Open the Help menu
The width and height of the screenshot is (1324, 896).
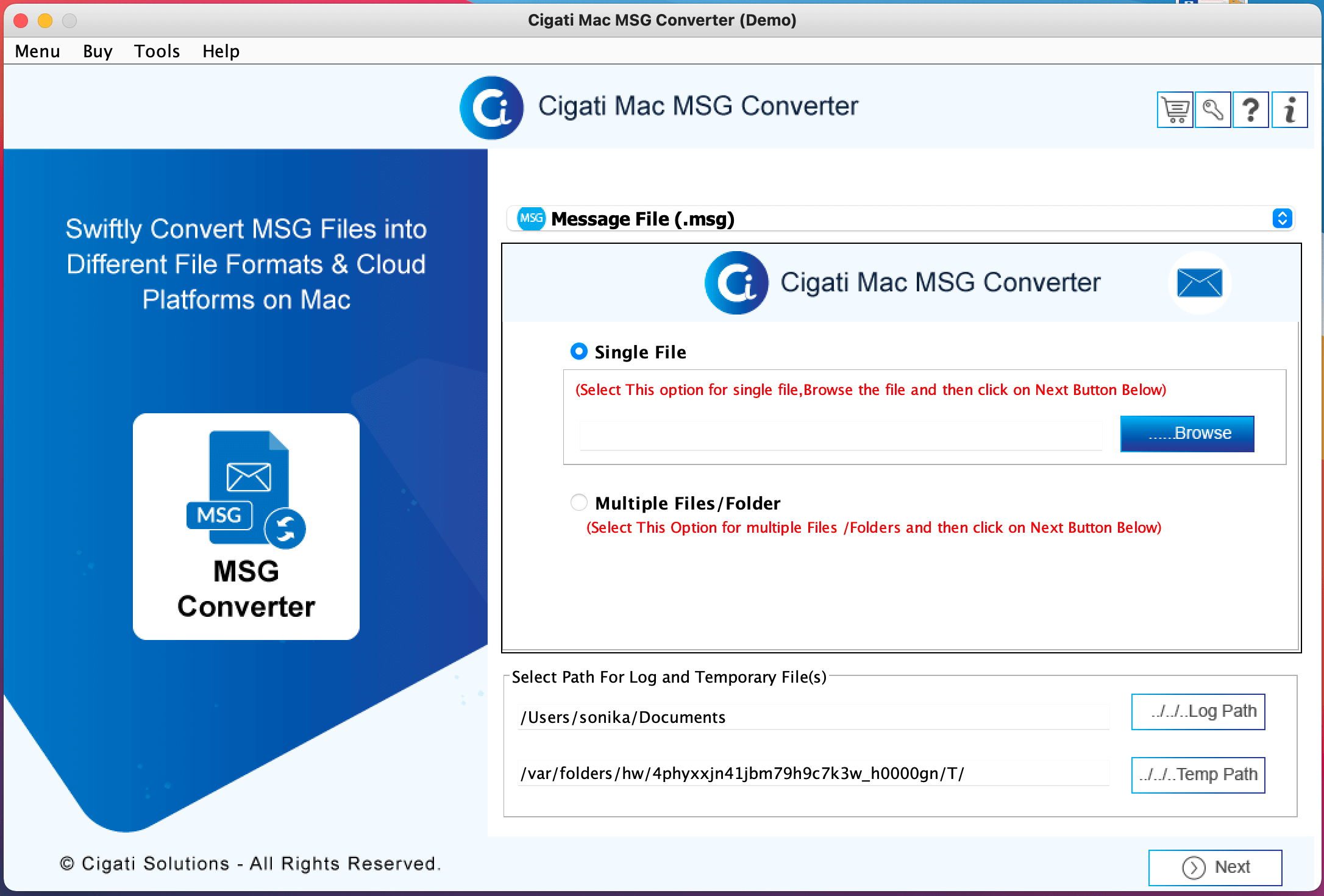pyautogui.click(x=221, y=51)
